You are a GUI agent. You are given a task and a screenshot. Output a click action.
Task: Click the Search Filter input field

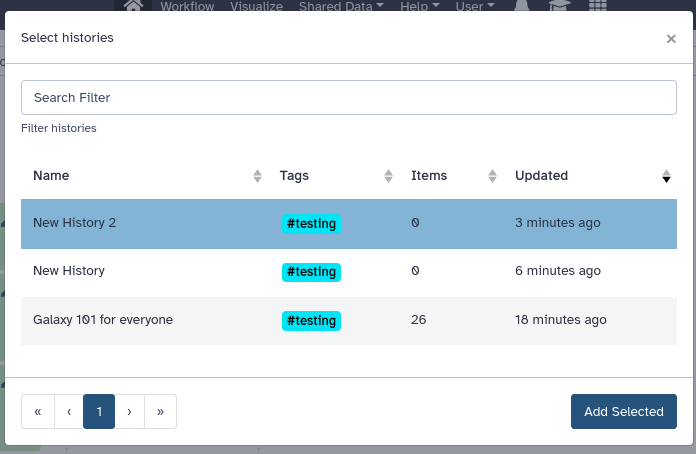[x=349, y=98]
